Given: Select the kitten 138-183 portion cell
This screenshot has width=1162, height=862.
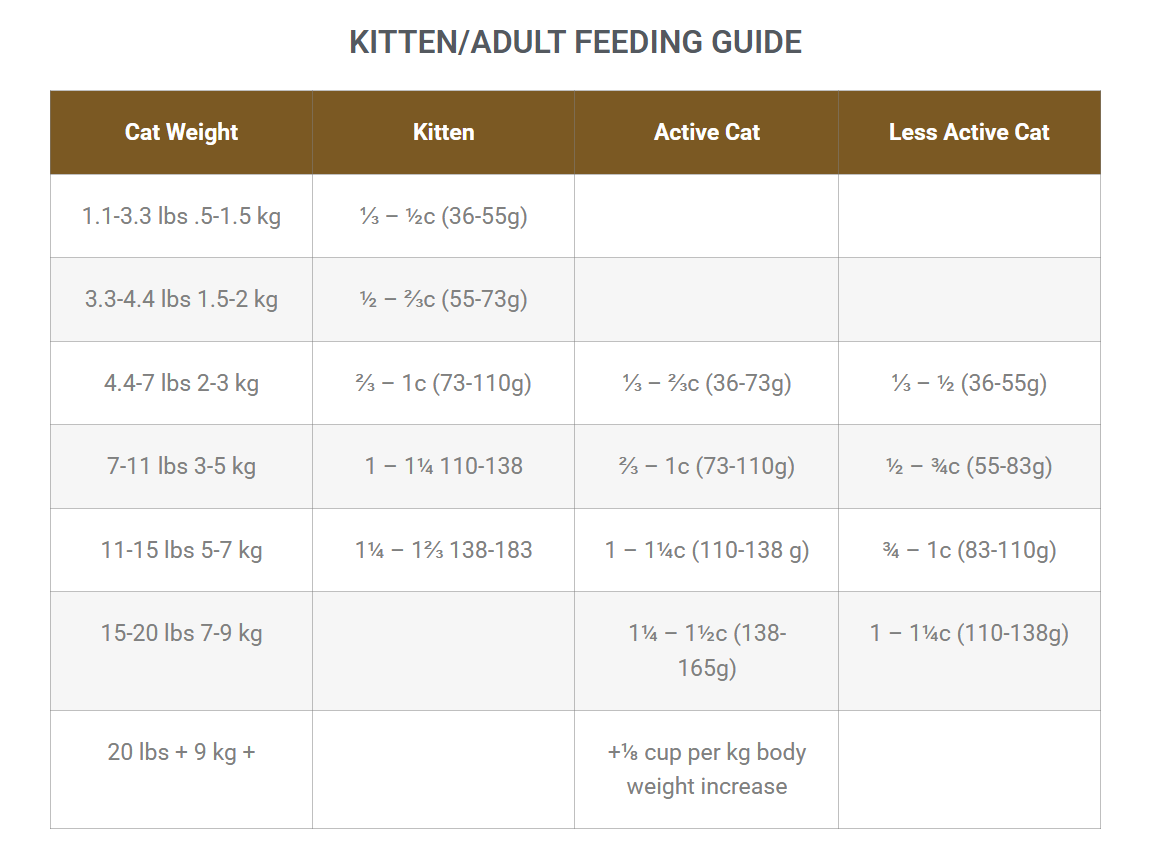Looking at the screenshot, I should click(x=443, y=550).
